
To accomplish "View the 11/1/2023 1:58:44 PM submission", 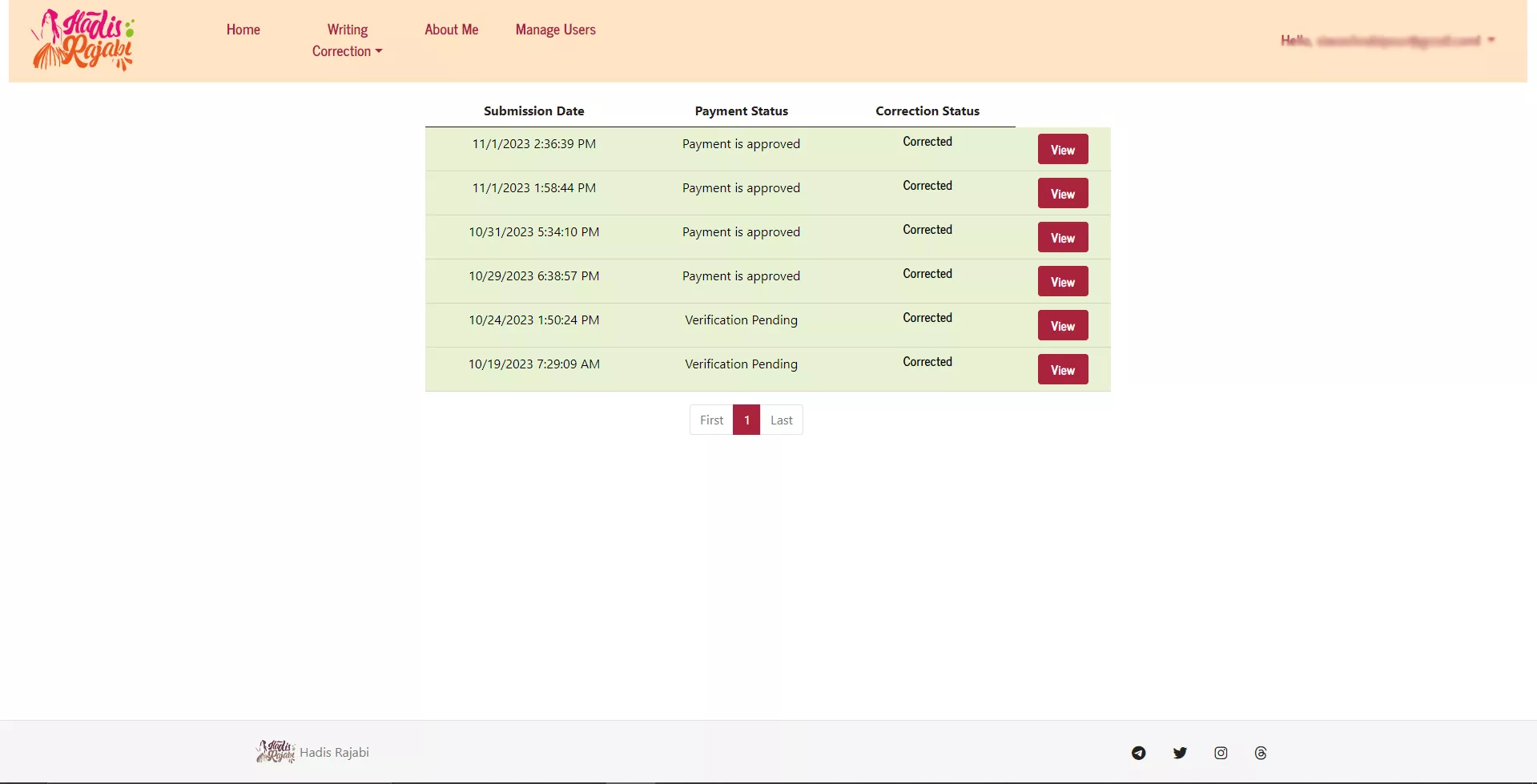I will coord(1062,194).
